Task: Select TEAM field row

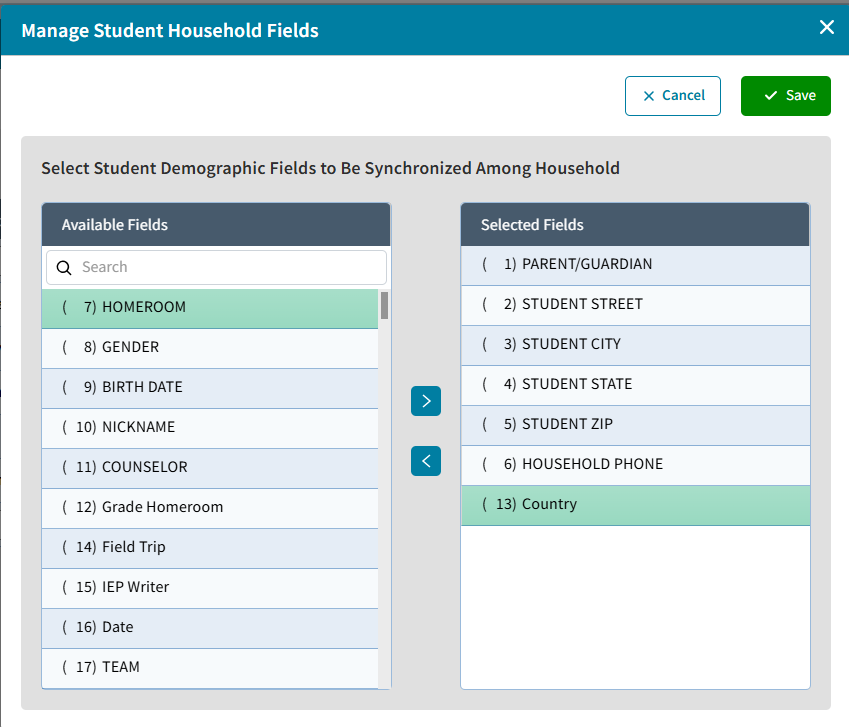Action: pos(210,669)
